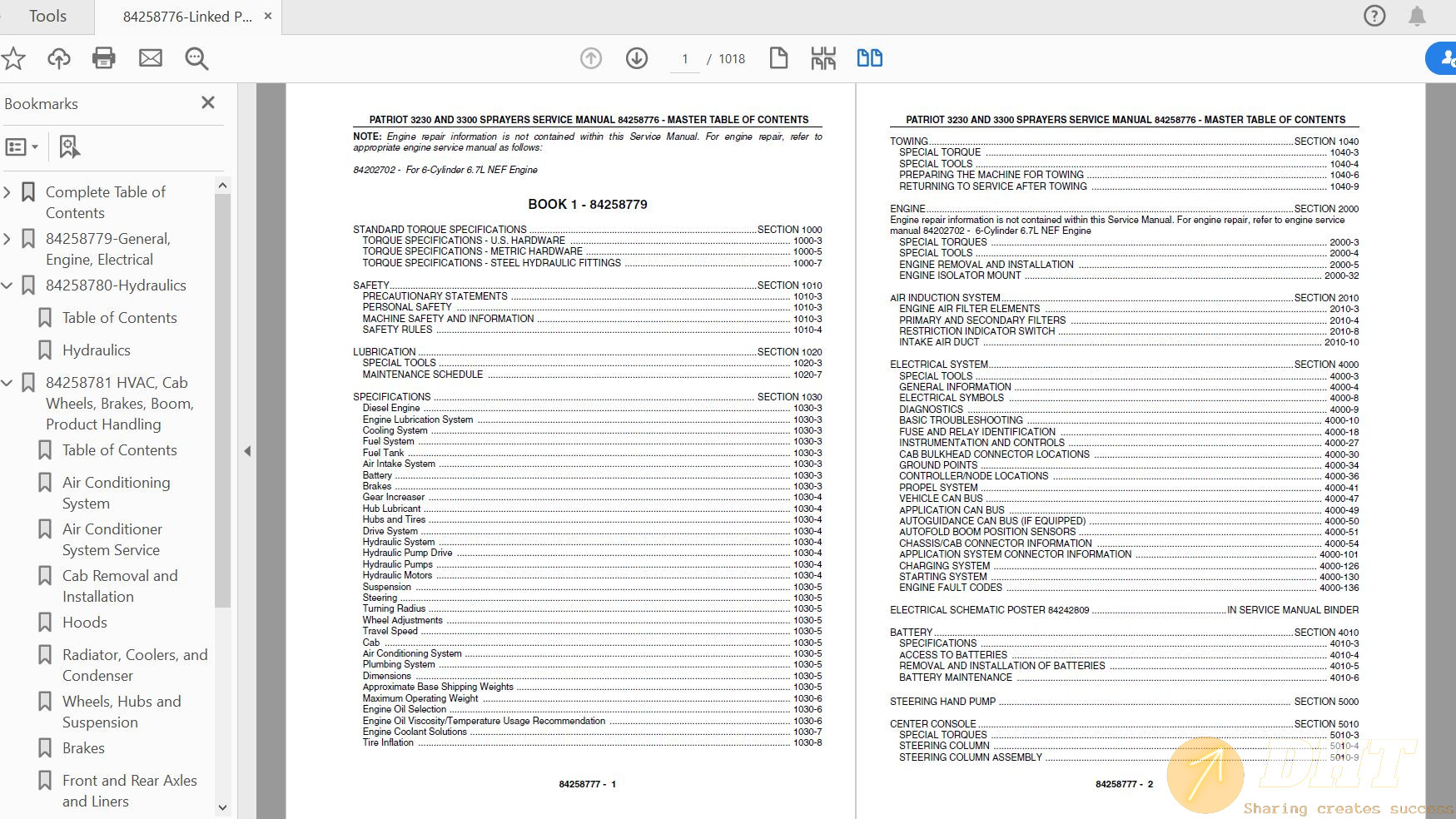
Task: Collapse 84258780-Hydraulics bookmark
Action: [7, 285]
